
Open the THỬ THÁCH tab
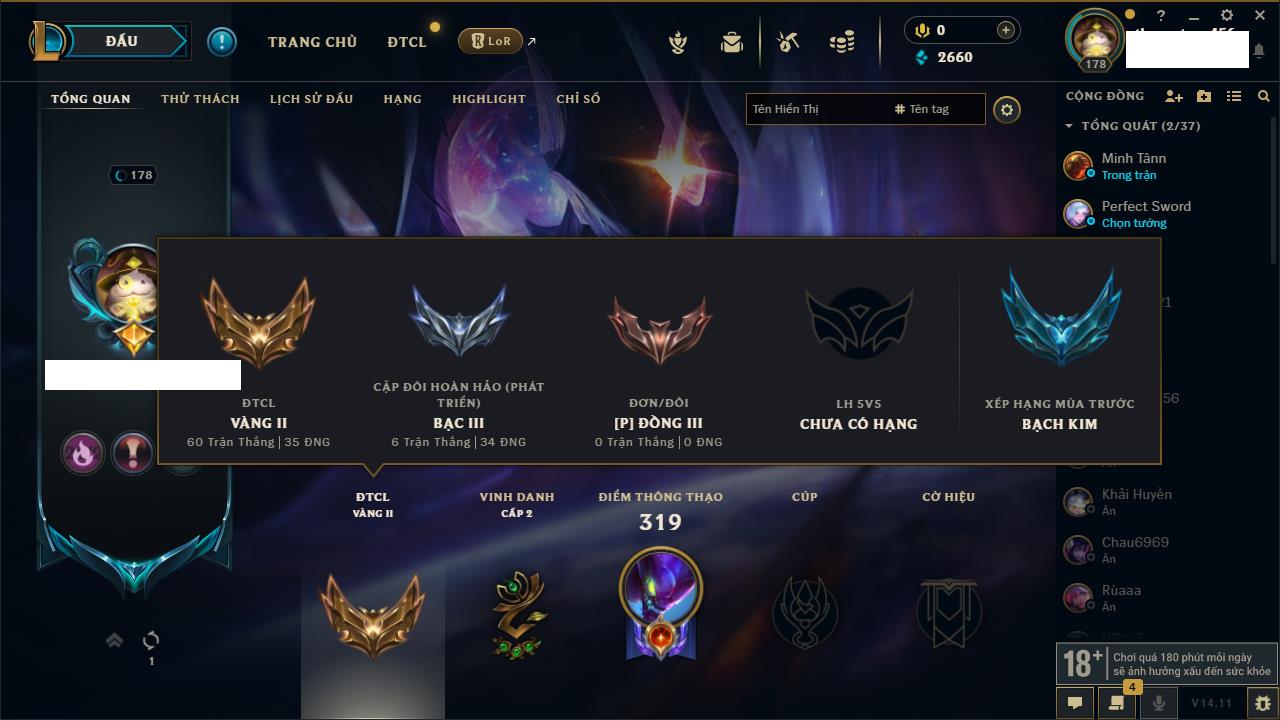200,99
